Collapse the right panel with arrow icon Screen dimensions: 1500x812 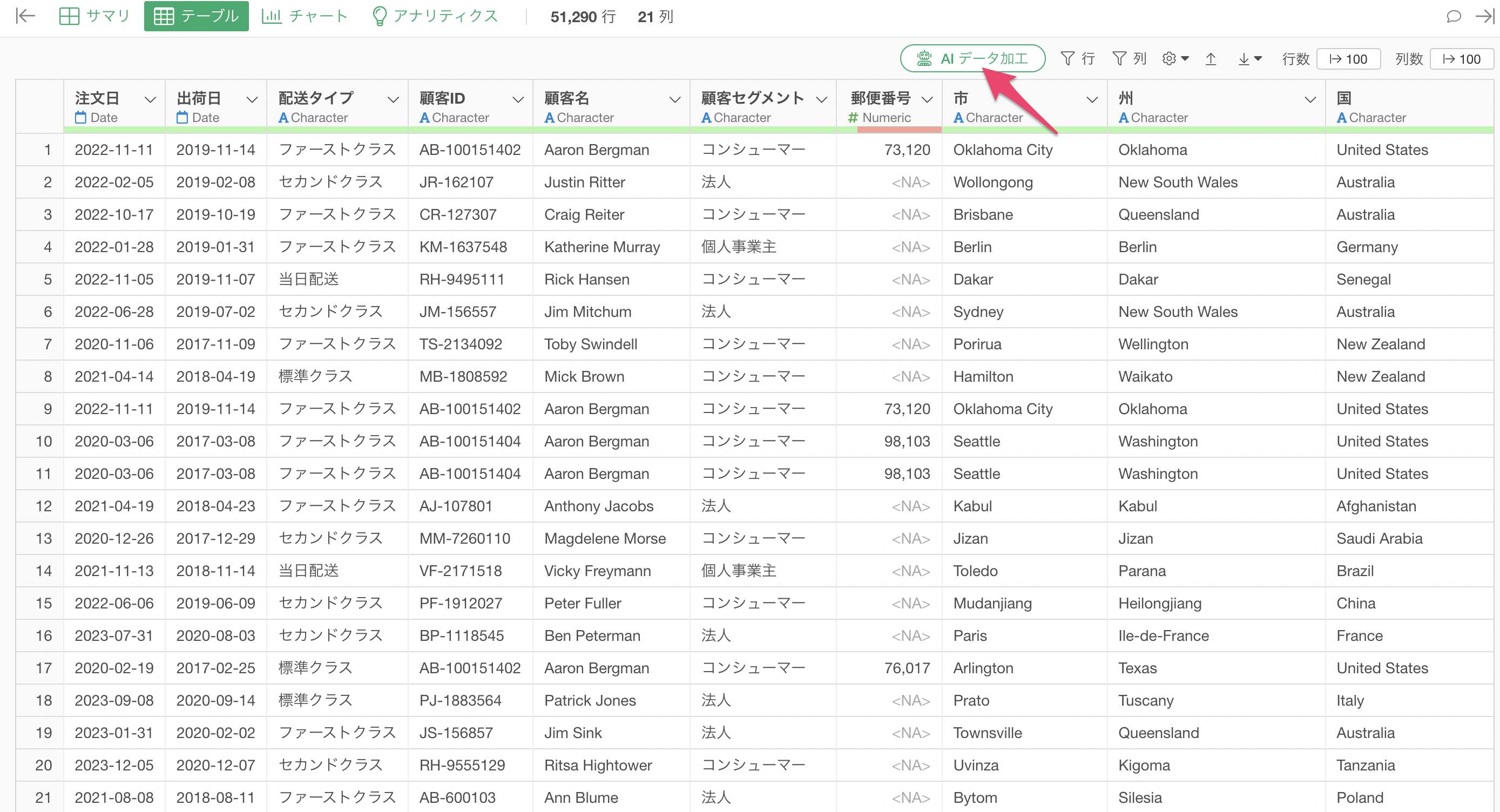1485,16
